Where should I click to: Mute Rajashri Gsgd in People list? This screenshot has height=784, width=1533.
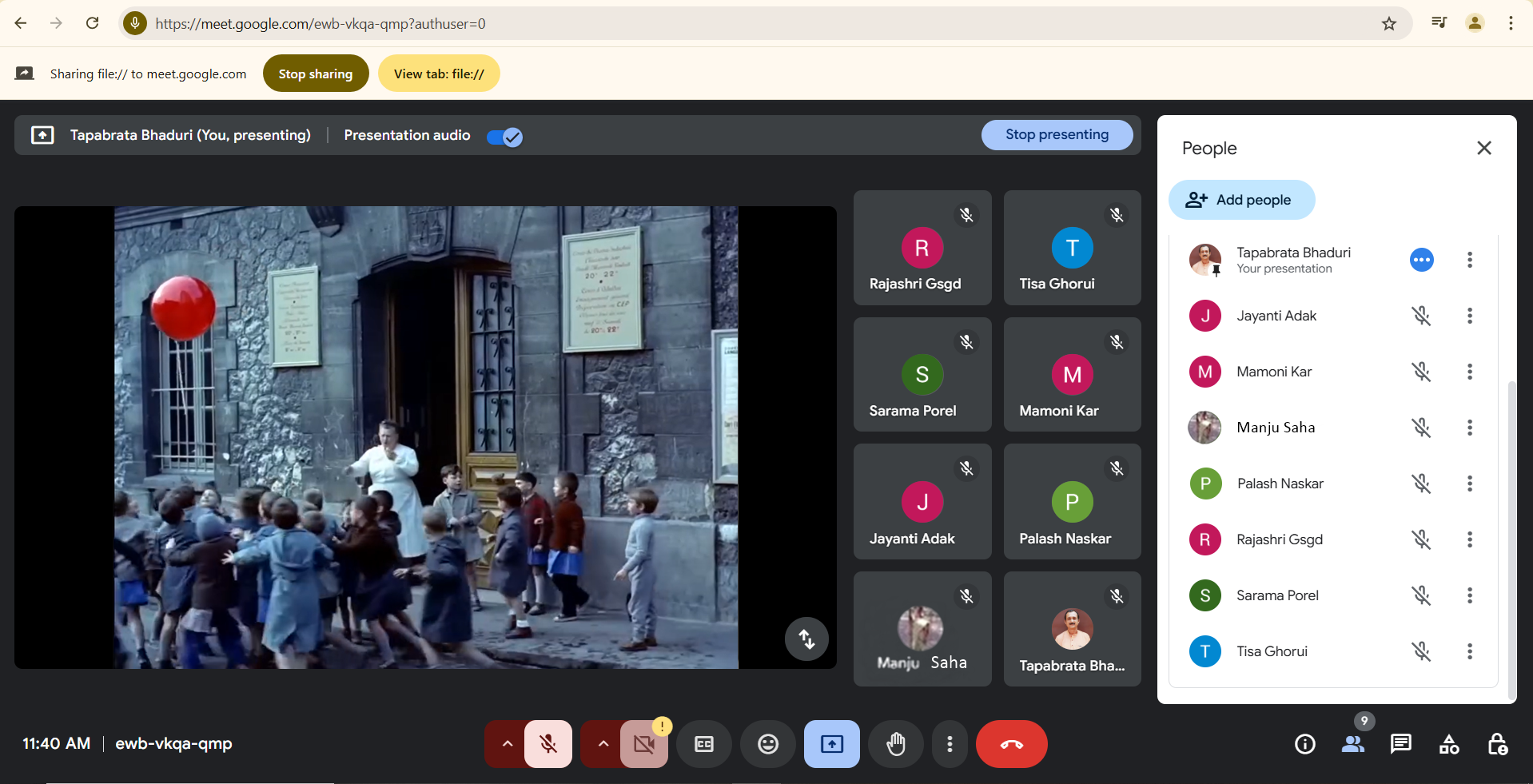point(1421,539)
